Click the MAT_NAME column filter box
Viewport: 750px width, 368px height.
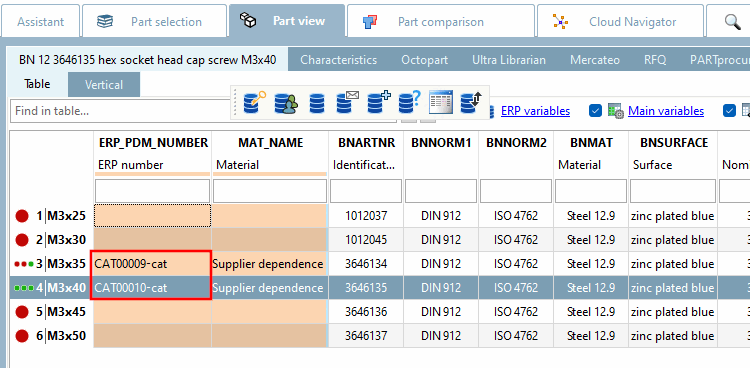[270, 191]
